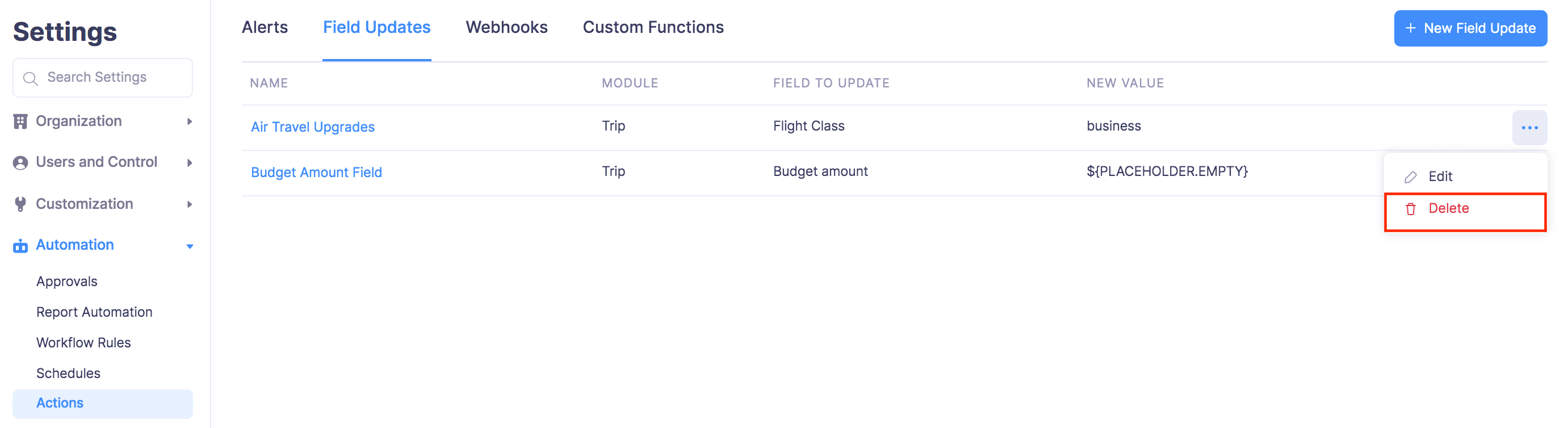Click the Customization wrench icon
This screenshot has height=428, width=1568.
[x=20, y=203]
